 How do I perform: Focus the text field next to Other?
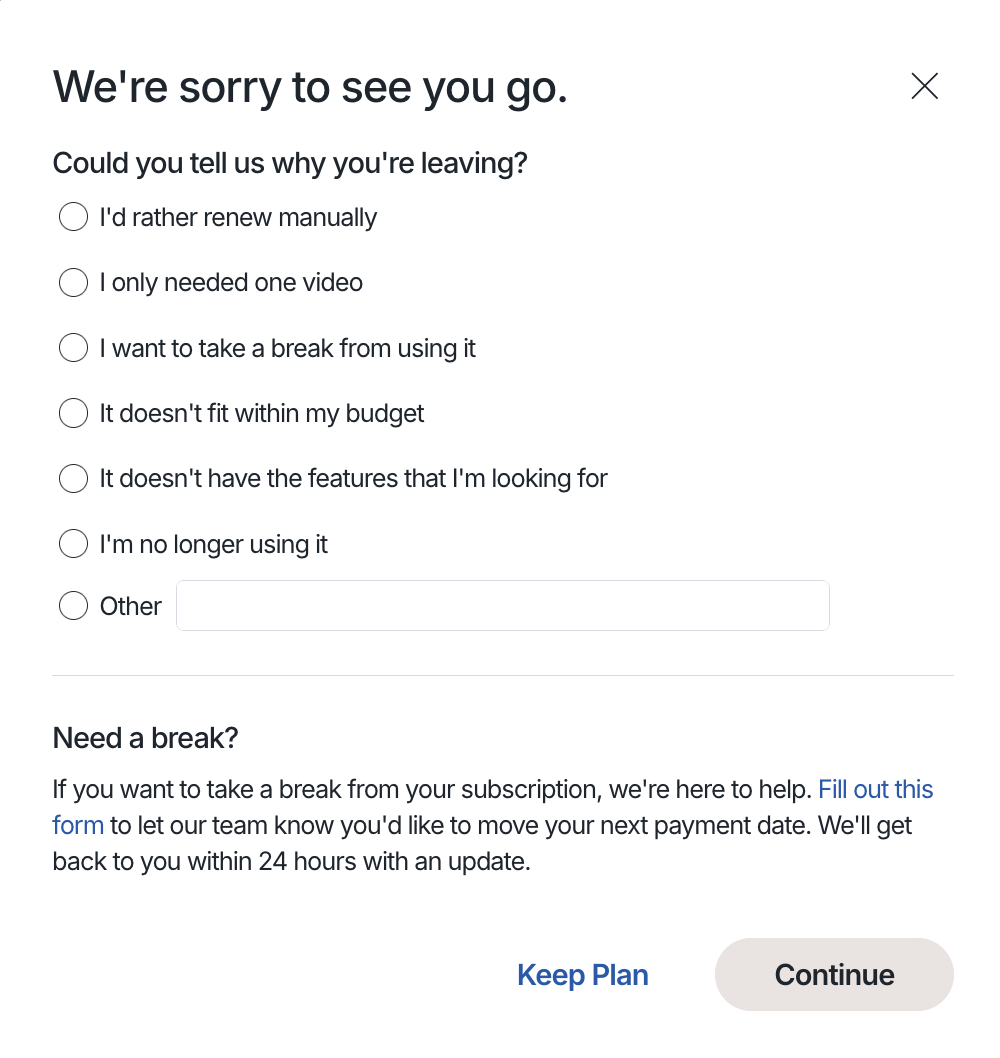(502, 606)
